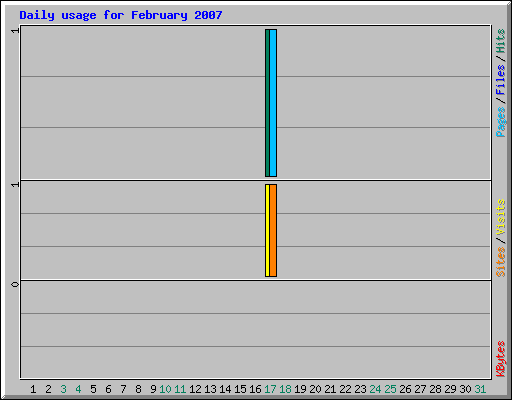
Task: Click green day 24 axis label
Action: tap(375, 389)
